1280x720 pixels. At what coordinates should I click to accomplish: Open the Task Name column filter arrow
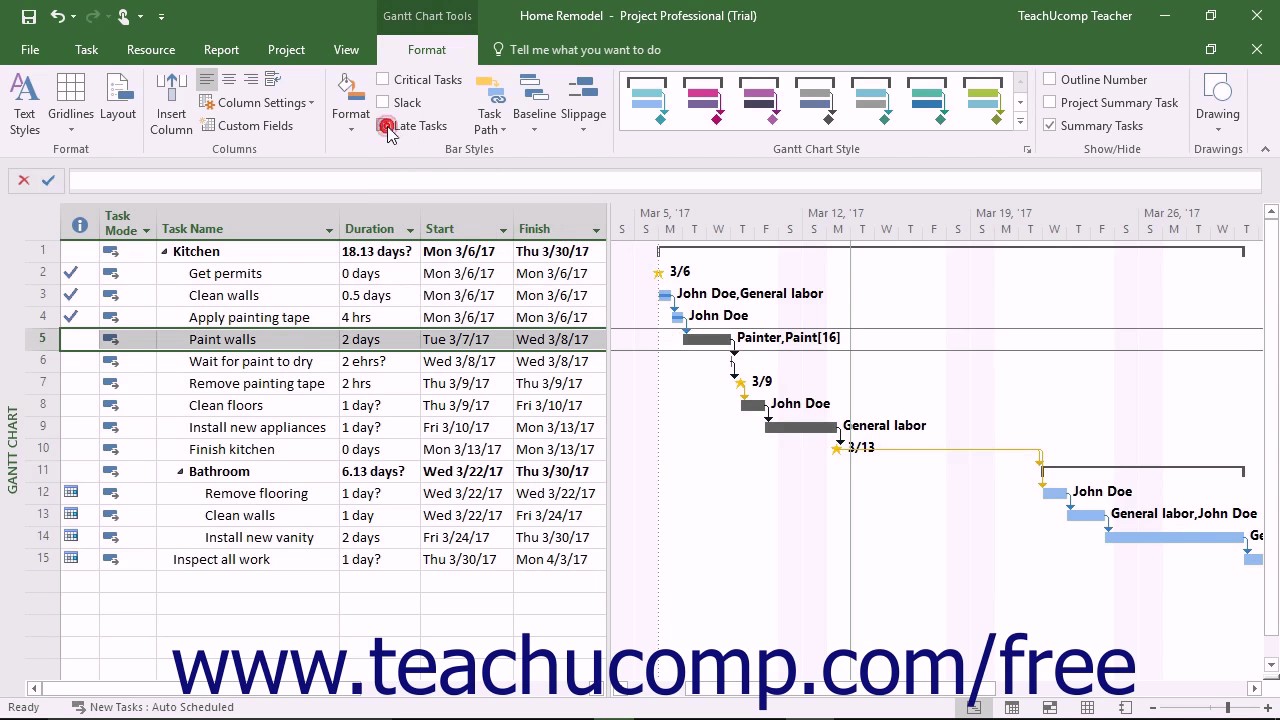329,231
